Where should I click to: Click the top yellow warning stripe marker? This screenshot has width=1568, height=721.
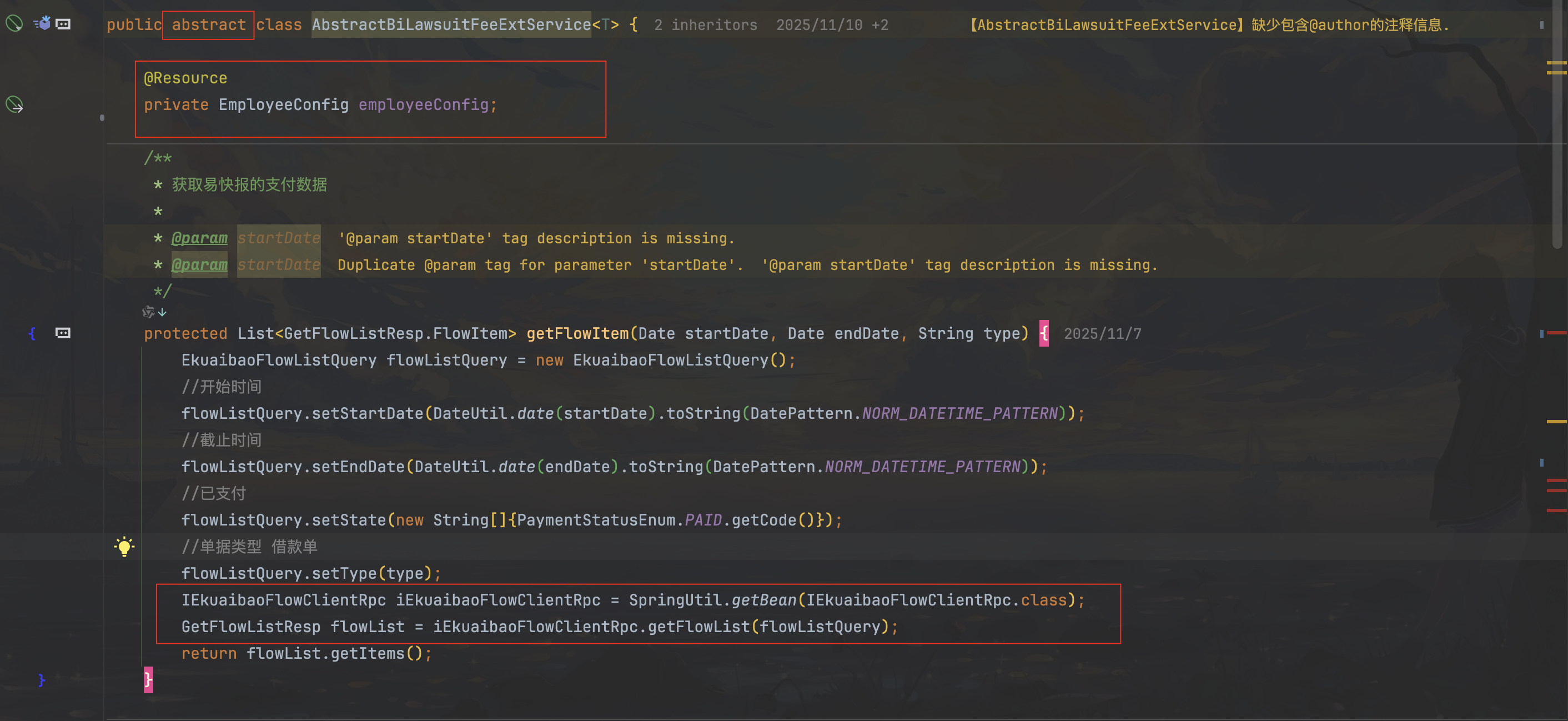coord(1556,63)
